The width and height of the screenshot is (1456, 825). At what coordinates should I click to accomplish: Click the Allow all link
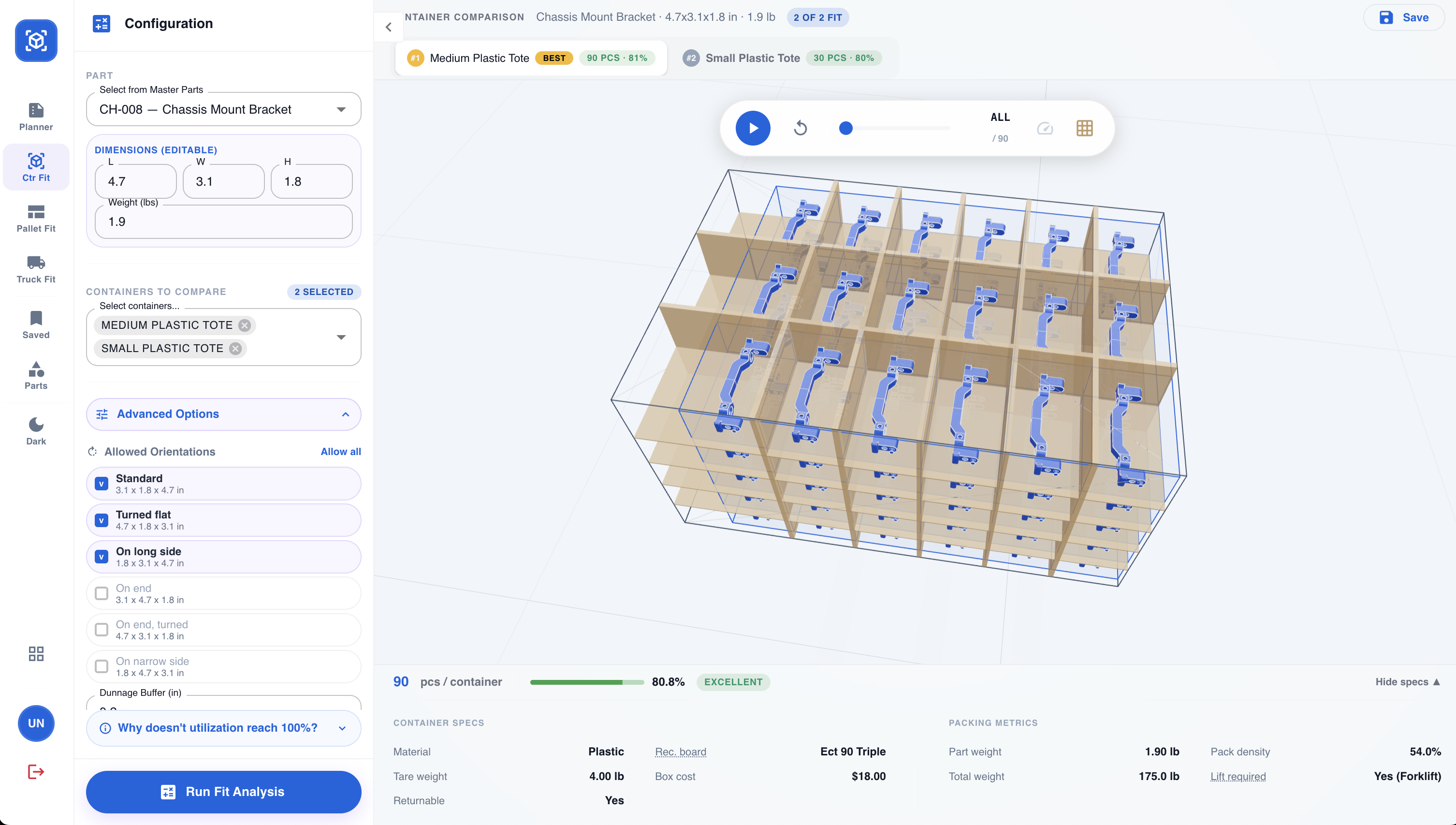click(340, 452)
